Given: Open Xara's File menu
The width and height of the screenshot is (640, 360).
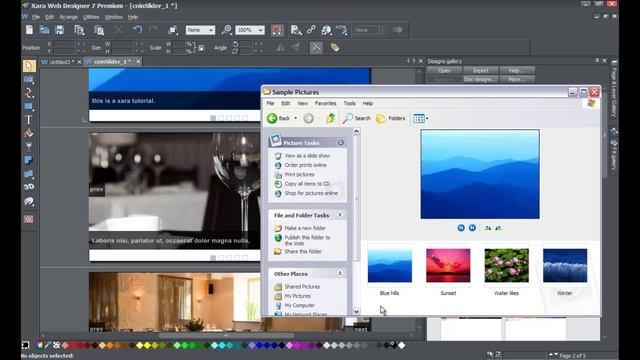Looking at the screenshot, I should (x=36, y=17).
